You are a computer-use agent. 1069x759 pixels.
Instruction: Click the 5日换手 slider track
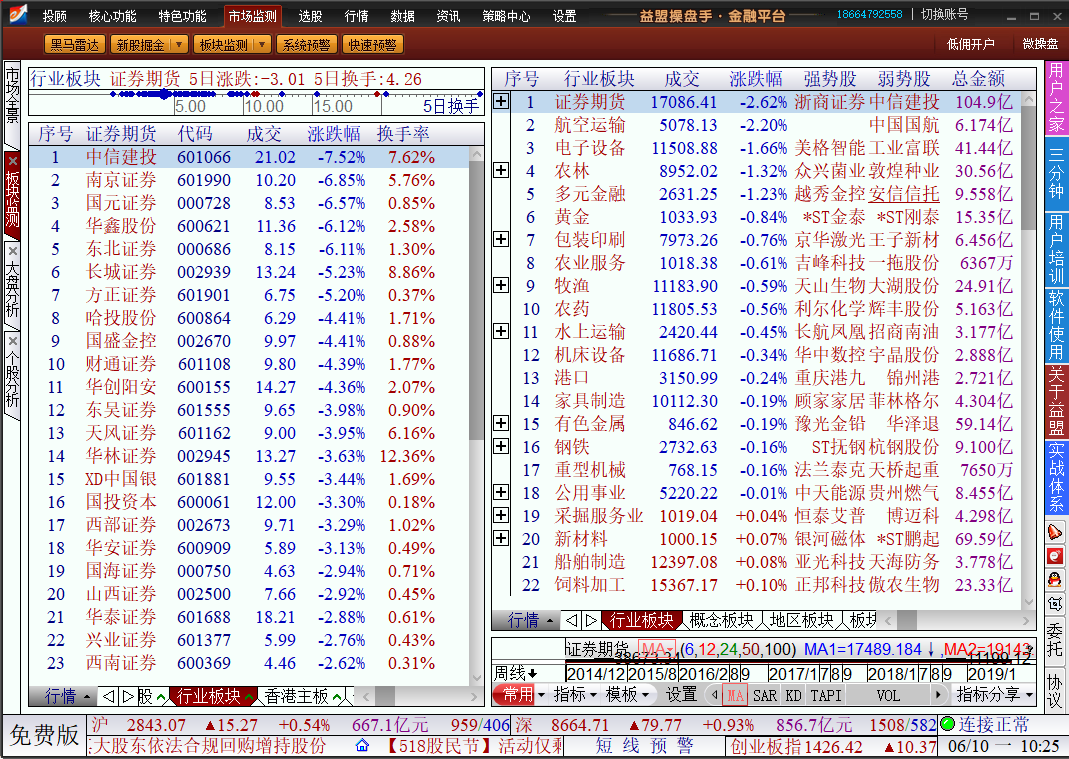click(256, 94)
